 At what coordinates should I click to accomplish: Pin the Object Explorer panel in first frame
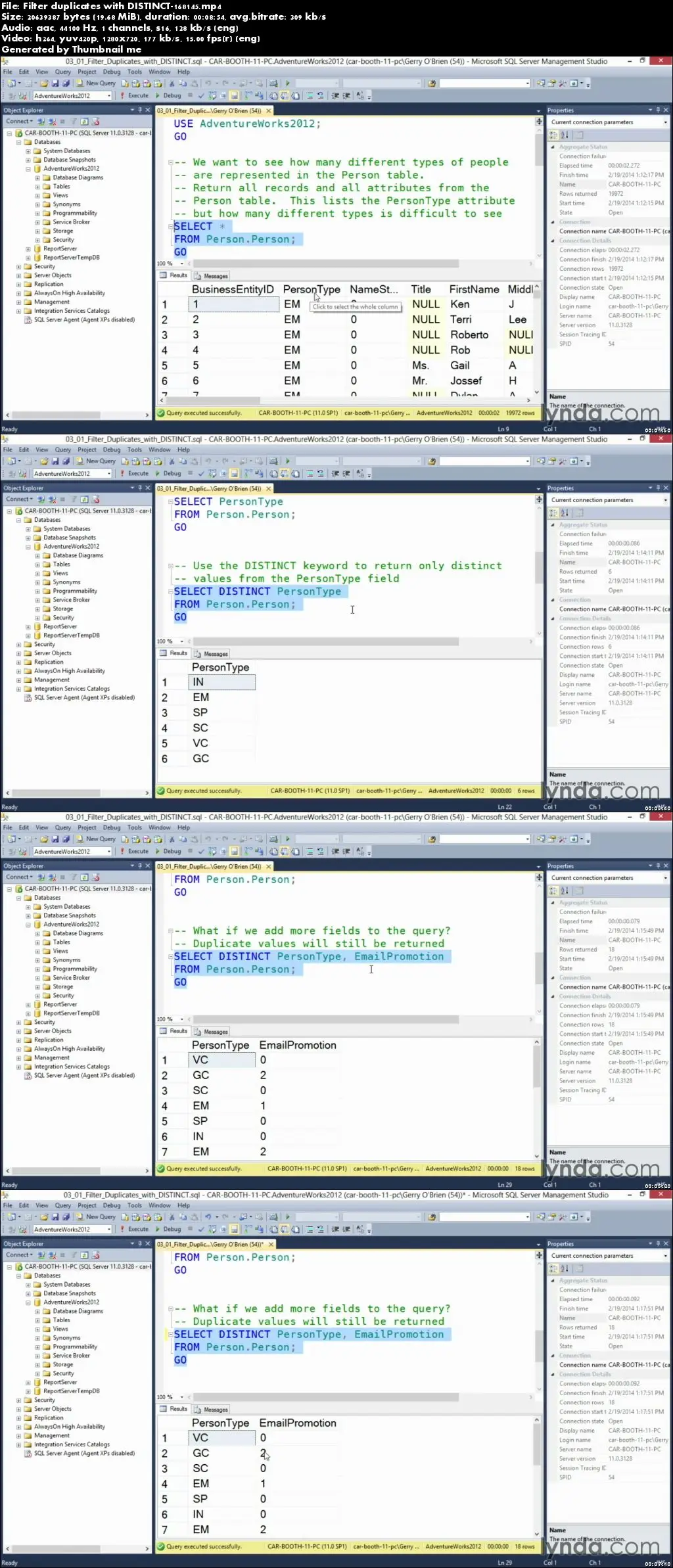point(140,110)
